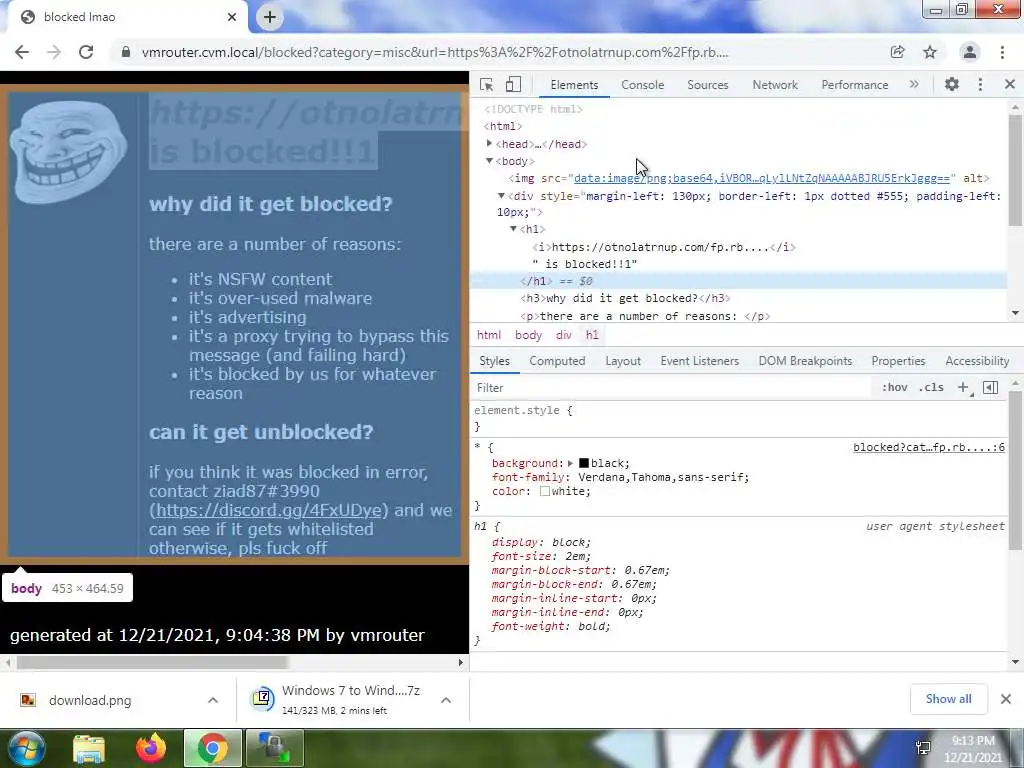Image resolution: width=1024 pixels, height=768 pixels.
Task: Expand the background shorthand property
Action: pyautogui.click(x=570, y=463)
